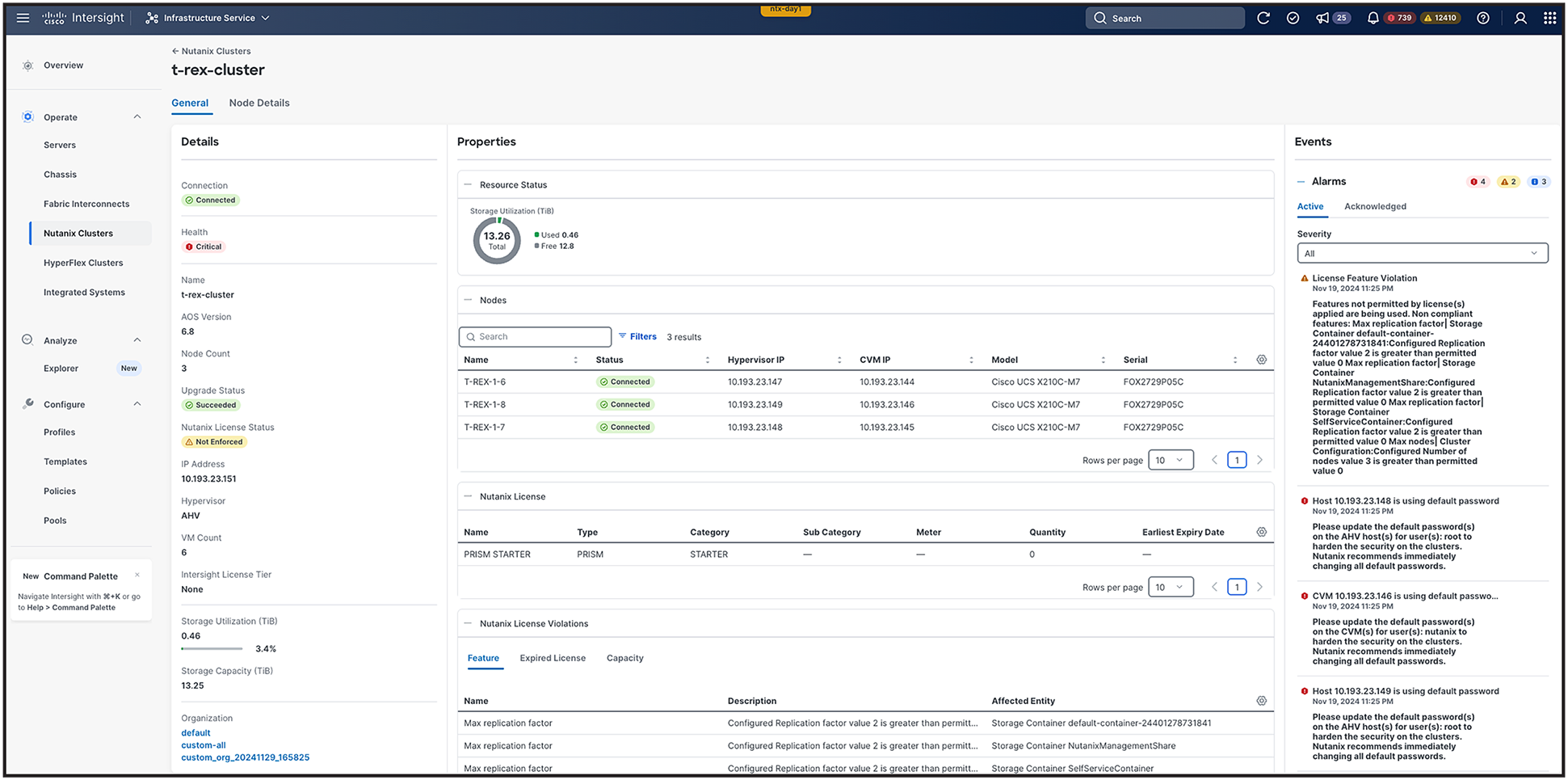
Task: Click the Configure wrench icon
Action: 28,404
